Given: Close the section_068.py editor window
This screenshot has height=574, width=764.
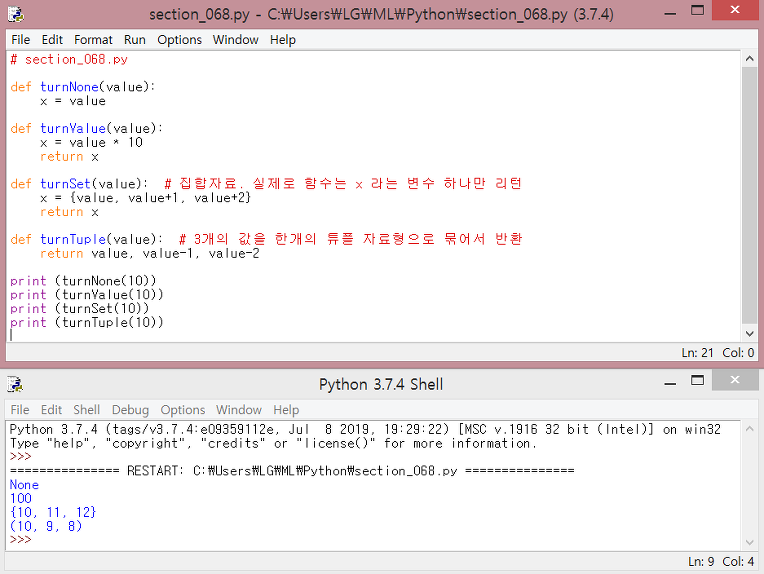Looking at the screenshot, I should click(735, 10).
